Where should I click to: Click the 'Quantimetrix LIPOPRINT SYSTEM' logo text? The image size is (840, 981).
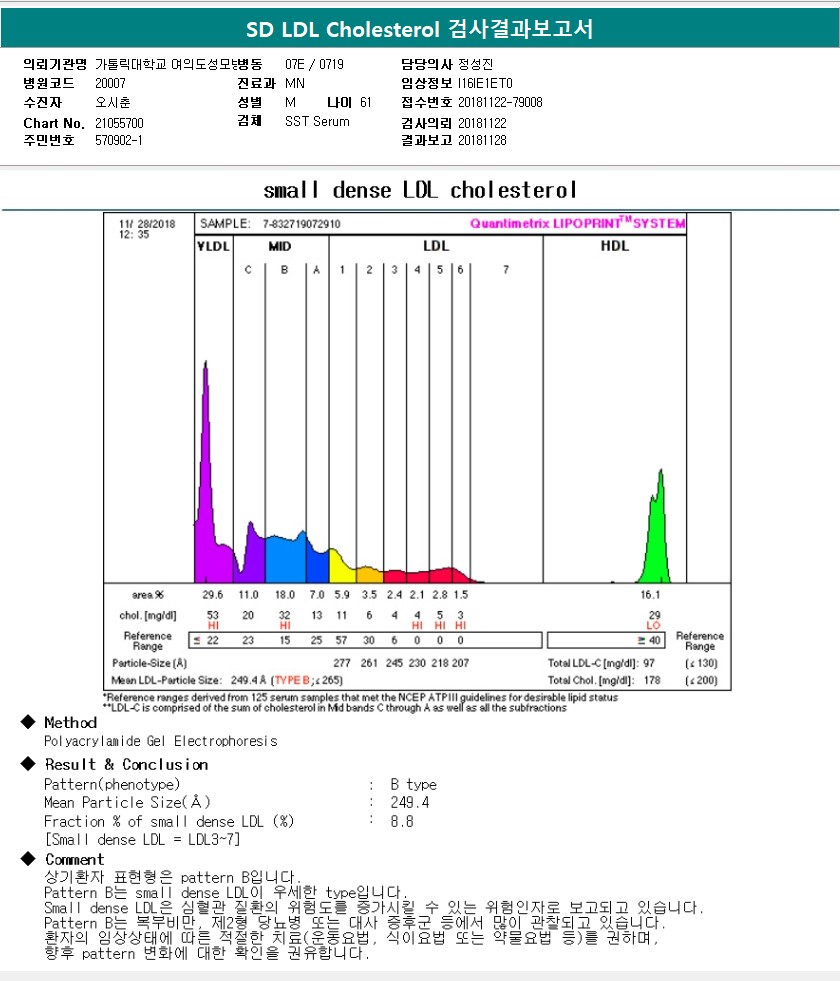[x=577, y=223]
